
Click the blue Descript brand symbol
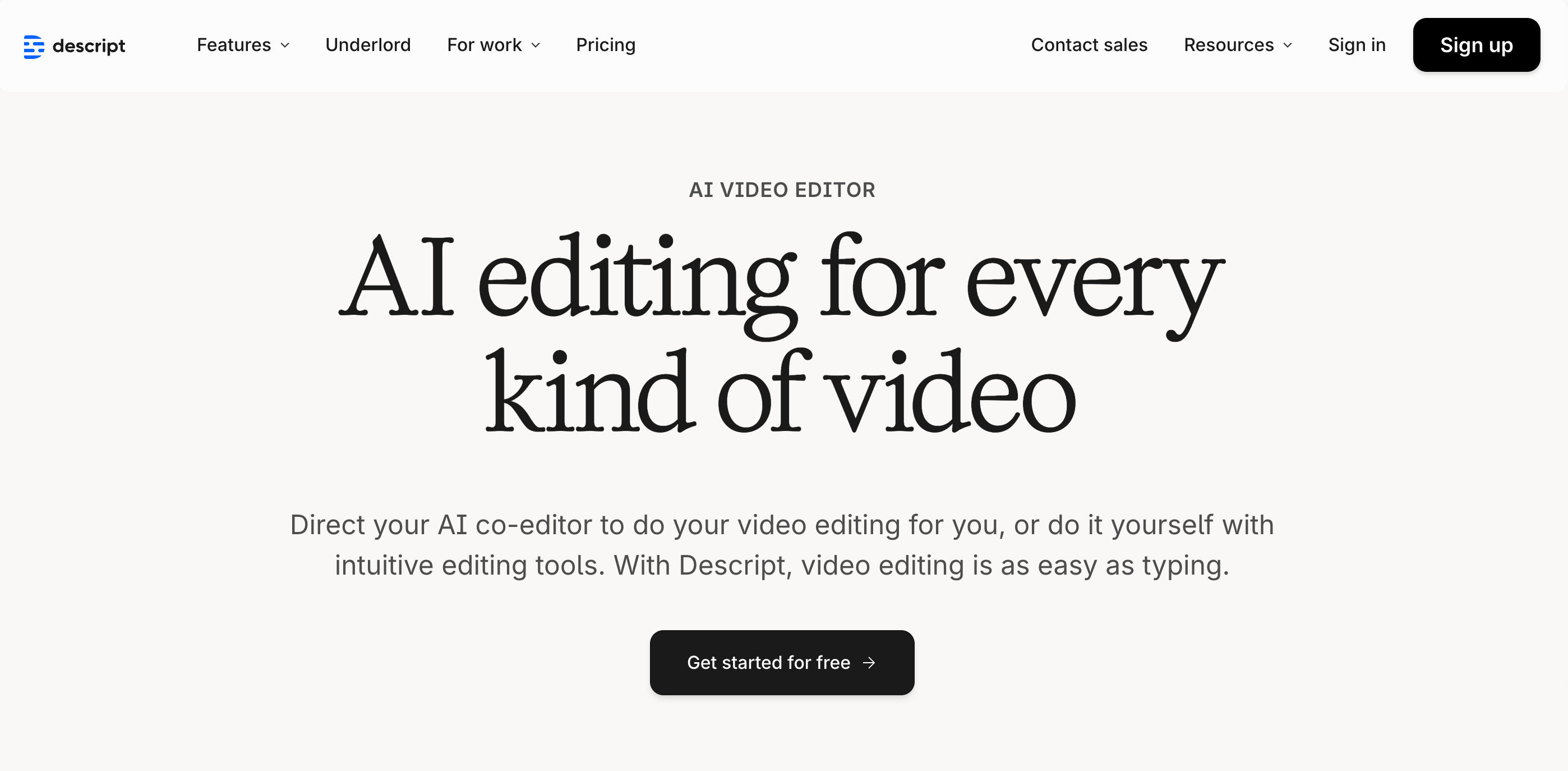pyautogui.click(x=35, y=46)
